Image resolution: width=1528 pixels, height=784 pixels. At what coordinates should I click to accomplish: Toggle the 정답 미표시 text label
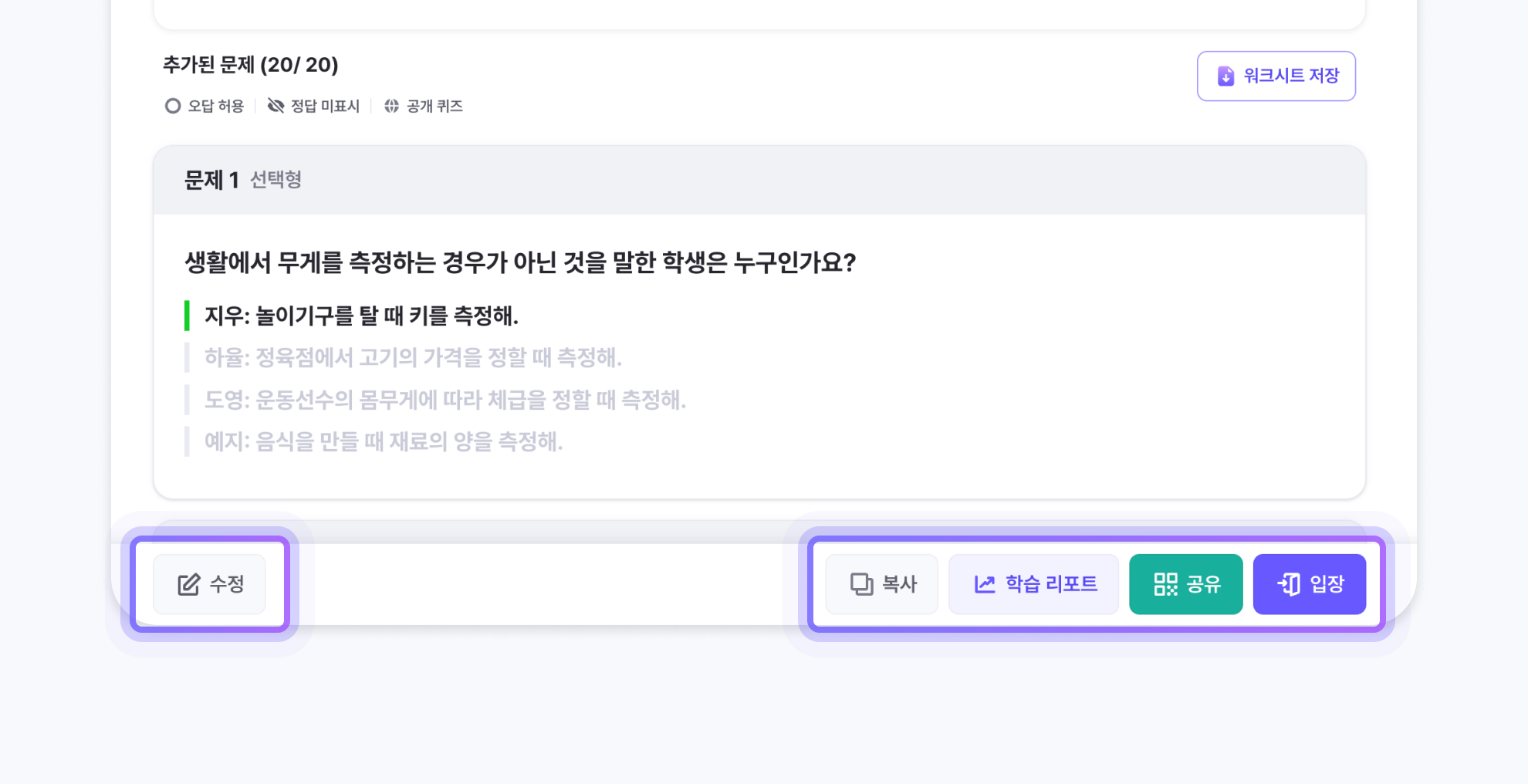[325, 106]
